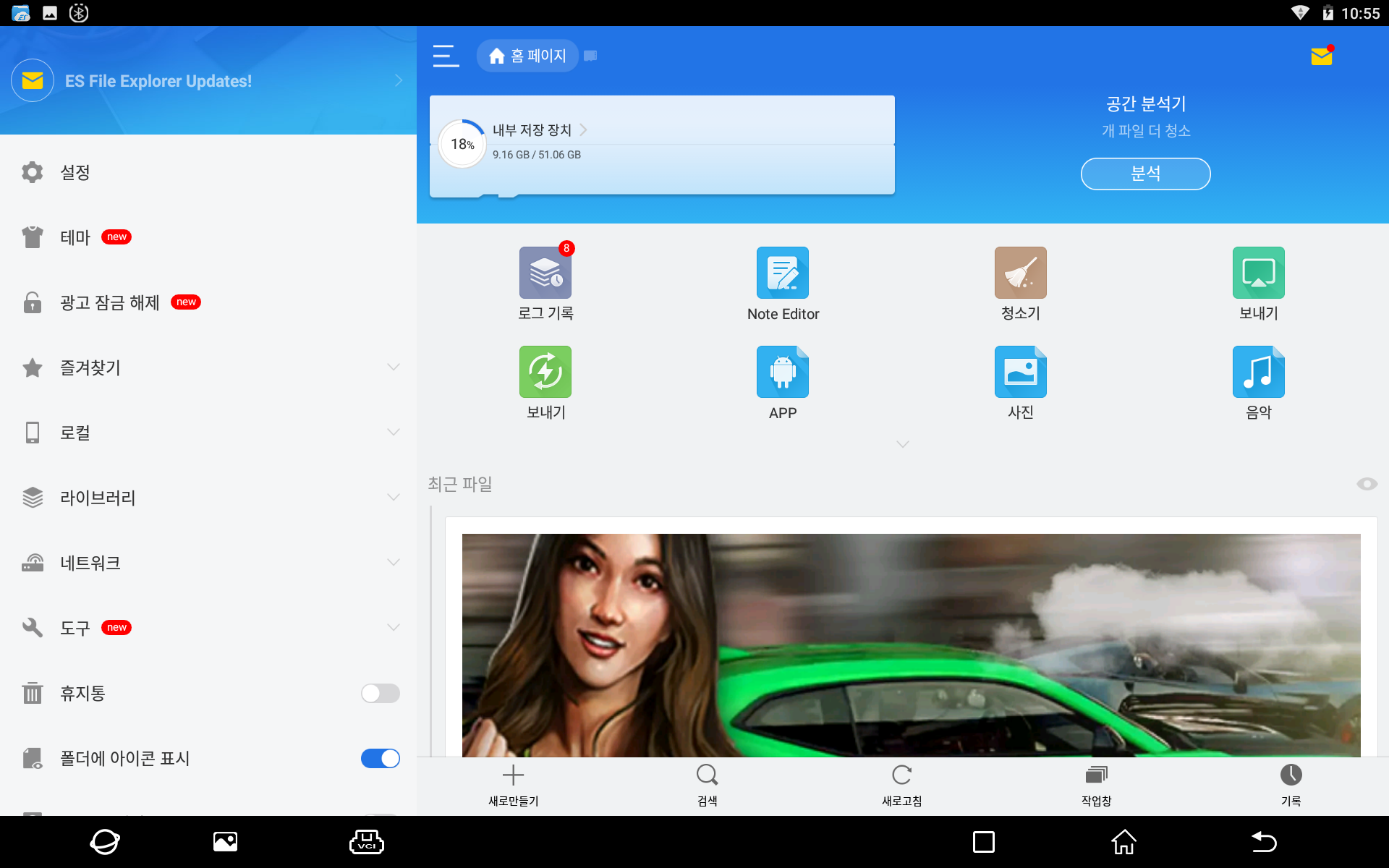Tap the 검색 search icon

[707, 775]
